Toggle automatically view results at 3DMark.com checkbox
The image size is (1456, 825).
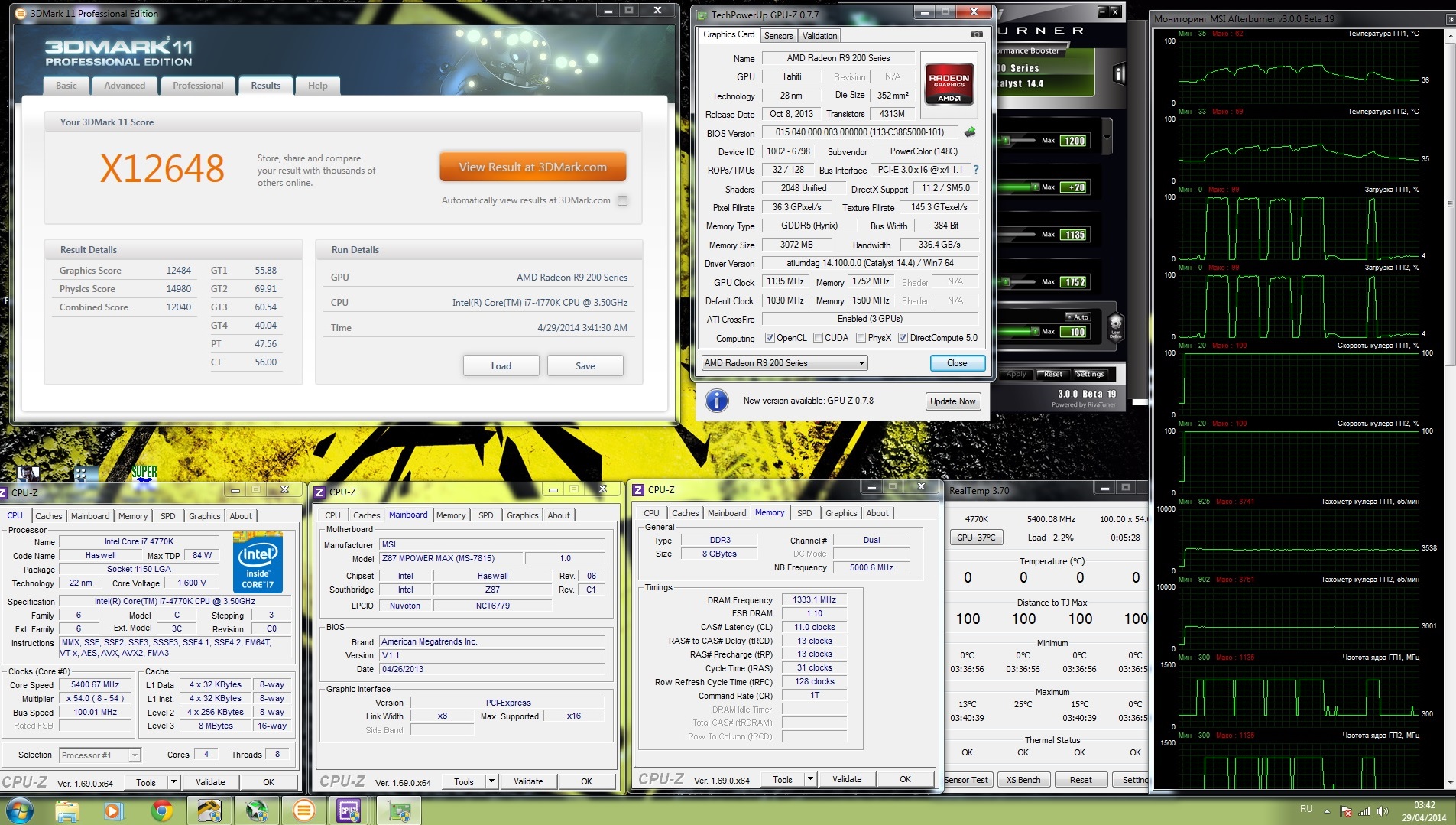[x=622, y=200]
